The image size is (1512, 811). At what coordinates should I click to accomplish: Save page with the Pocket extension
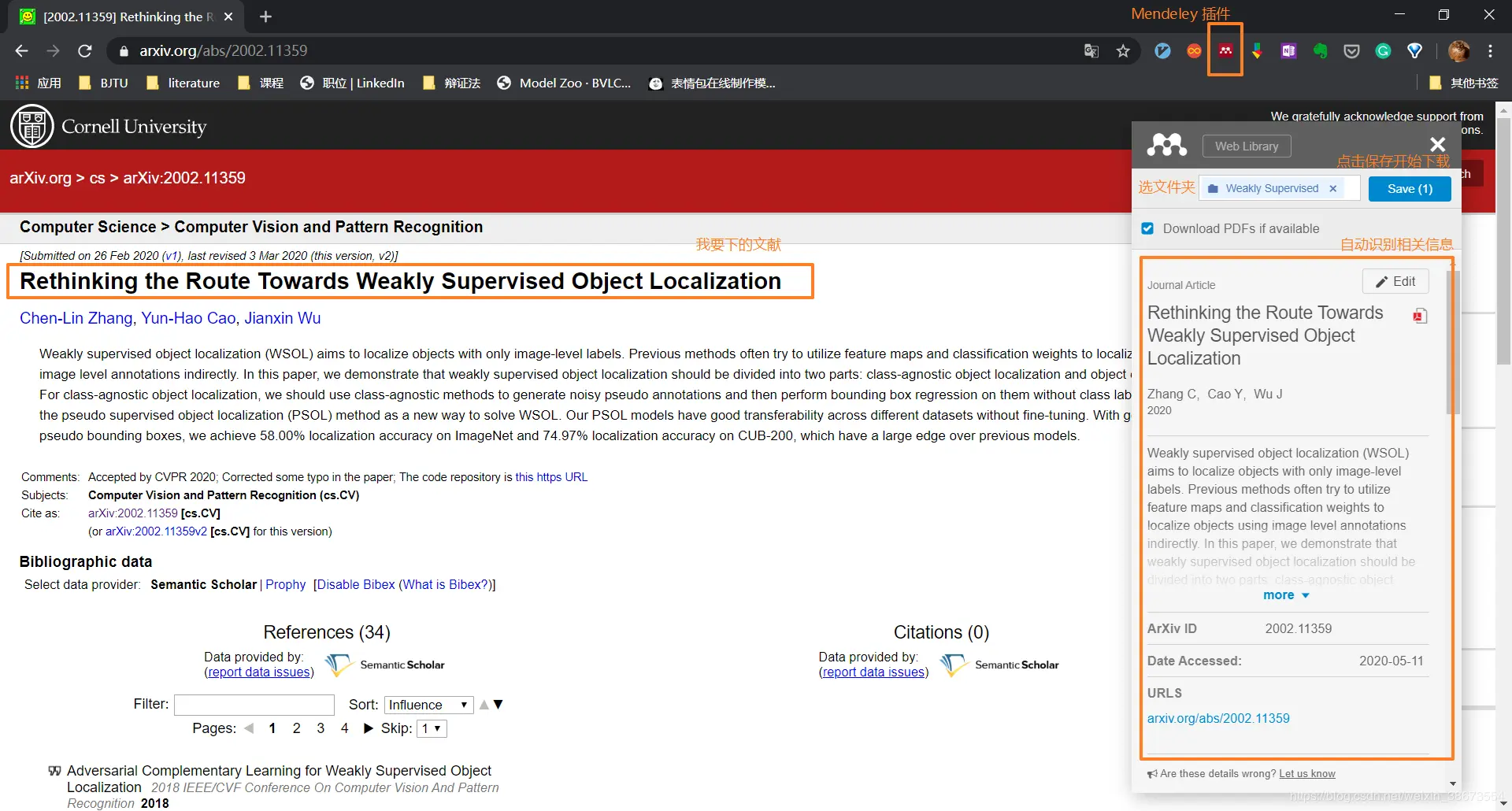pyautogui.click(x=1351, y=51)
